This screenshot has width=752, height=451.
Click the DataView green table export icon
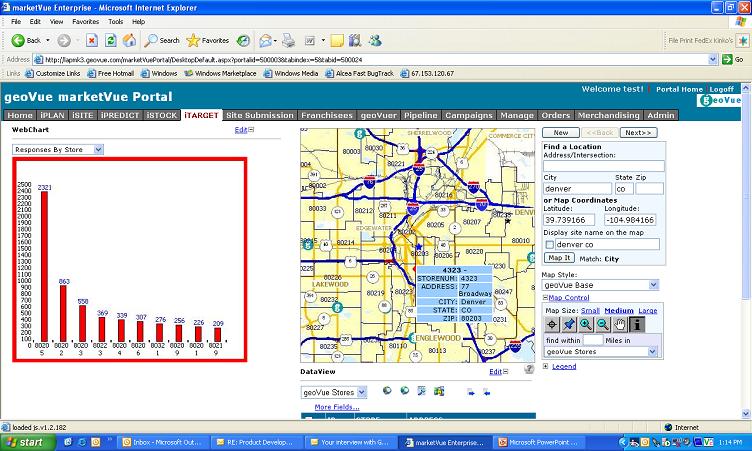point(439,391)
